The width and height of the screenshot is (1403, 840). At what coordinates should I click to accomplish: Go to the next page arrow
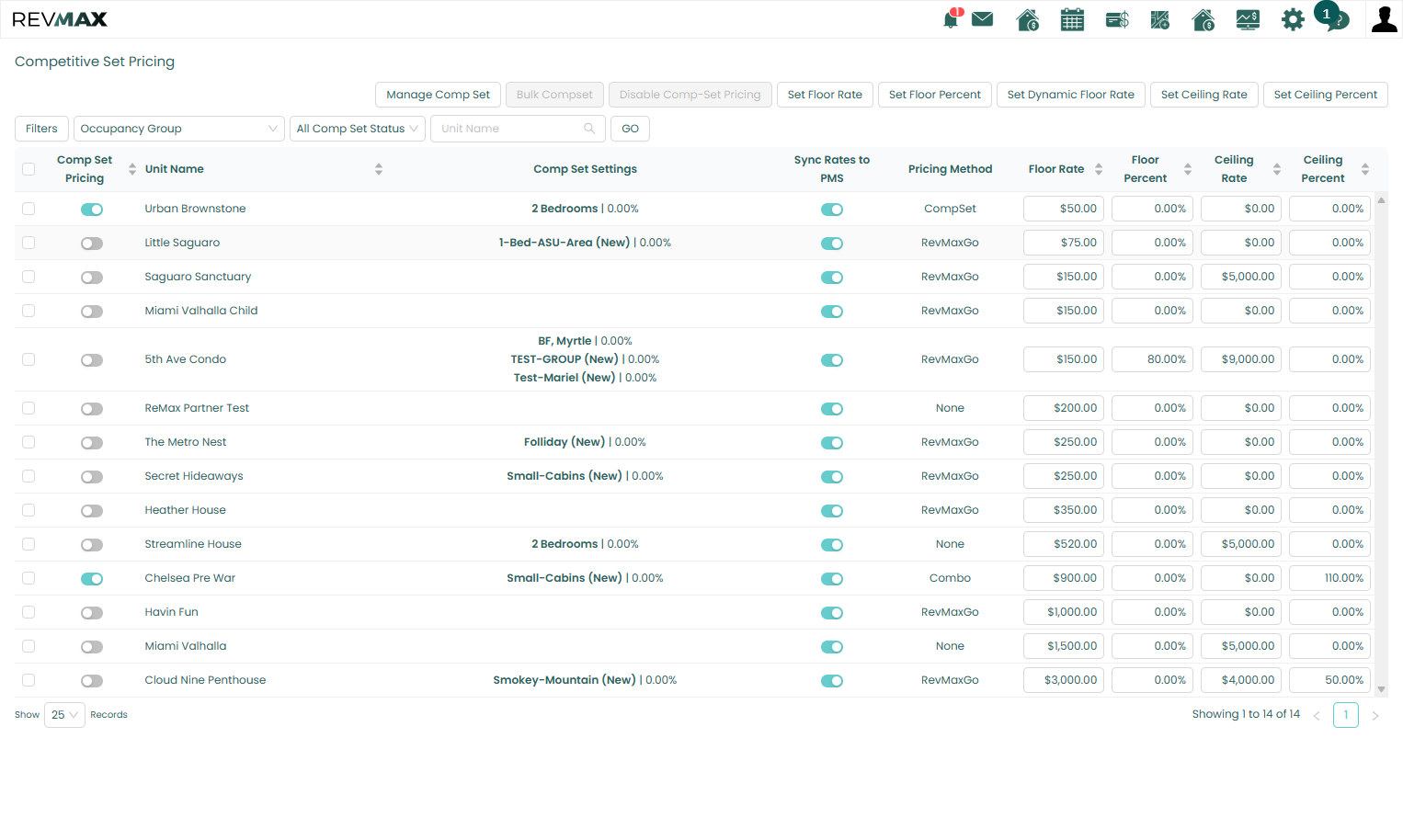tap(1375, 716)
